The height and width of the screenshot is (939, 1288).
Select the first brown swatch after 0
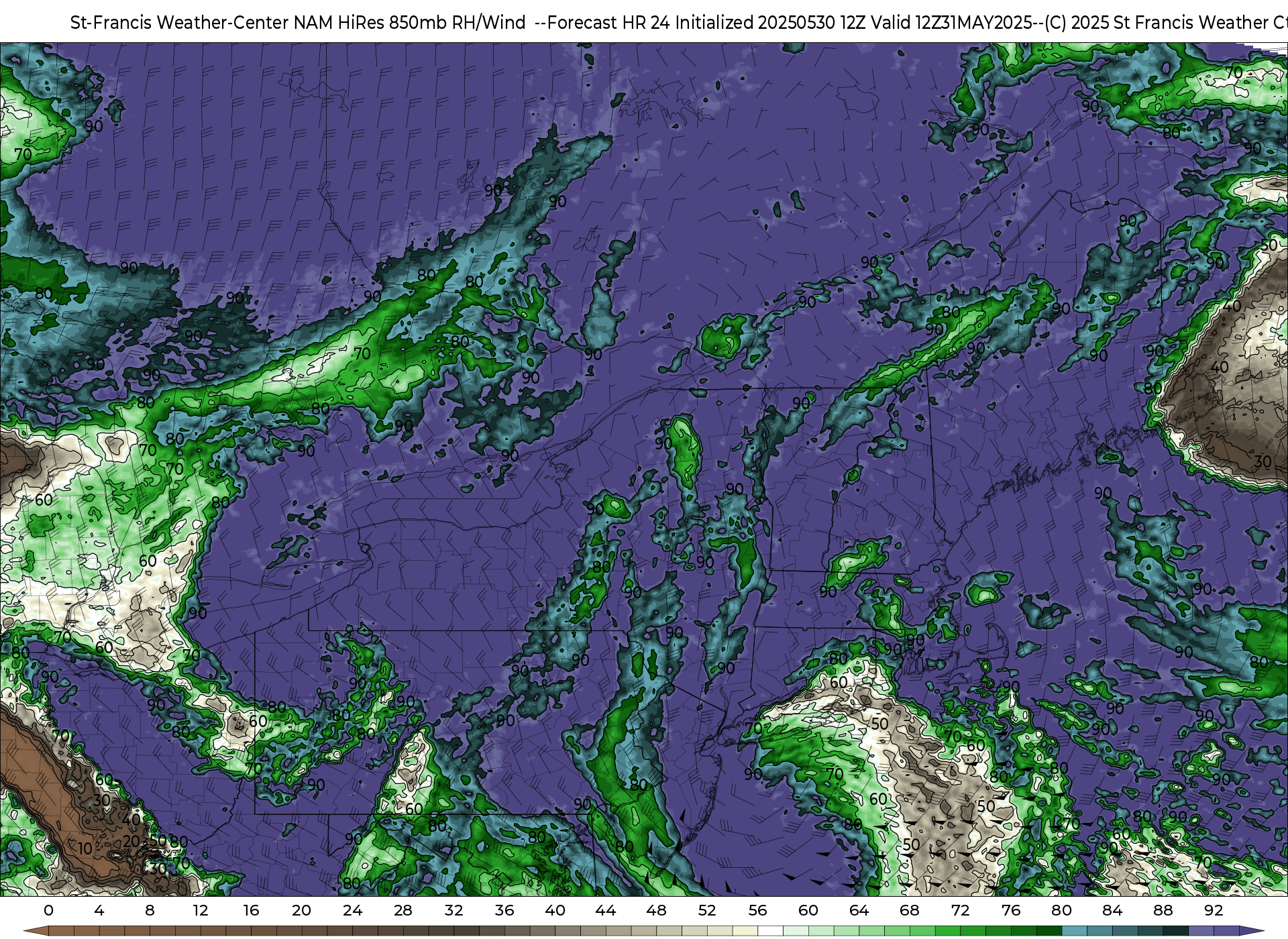[61, 932]
